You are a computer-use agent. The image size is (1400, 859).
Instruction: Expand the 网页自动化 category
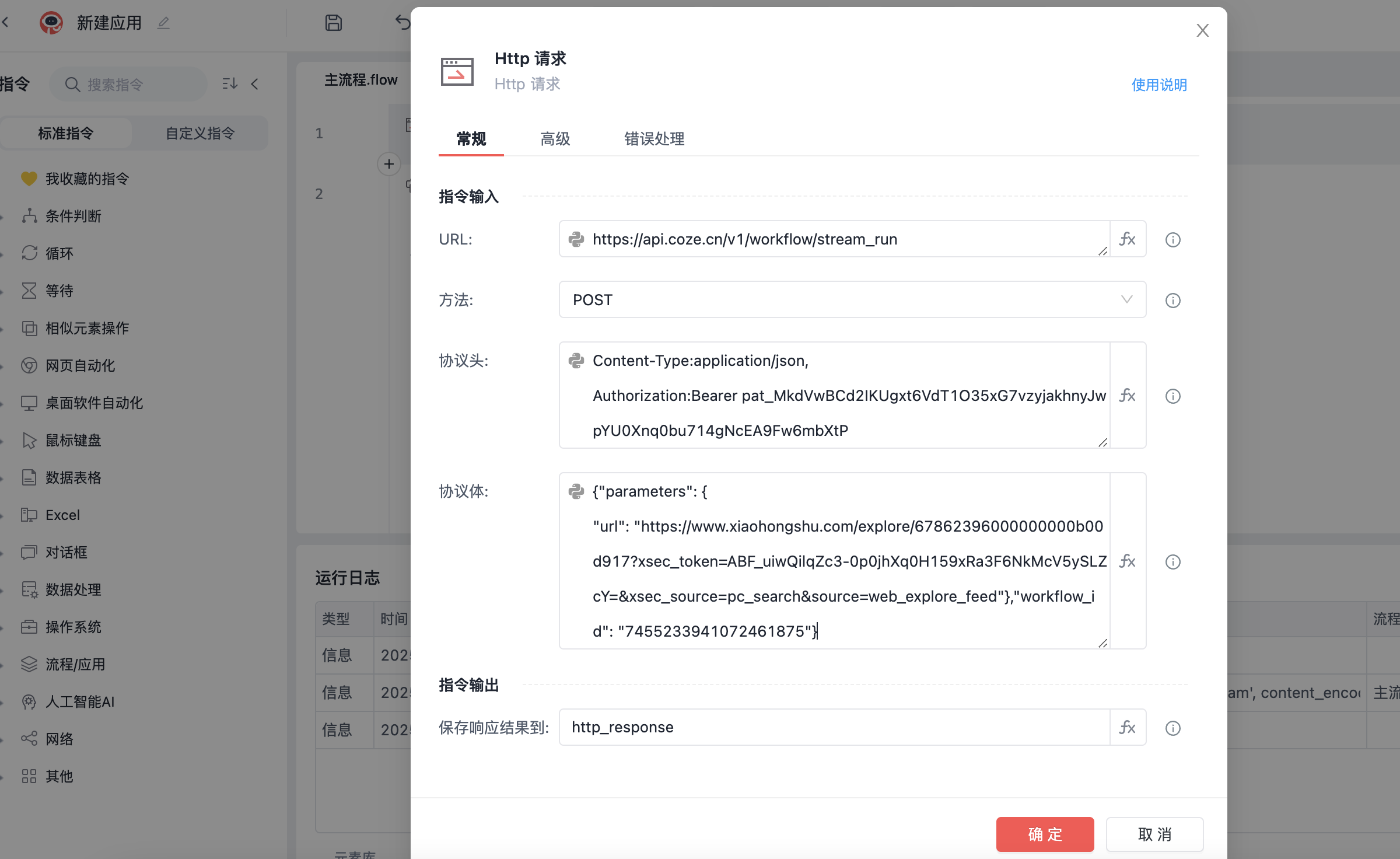tap(80, 365)
